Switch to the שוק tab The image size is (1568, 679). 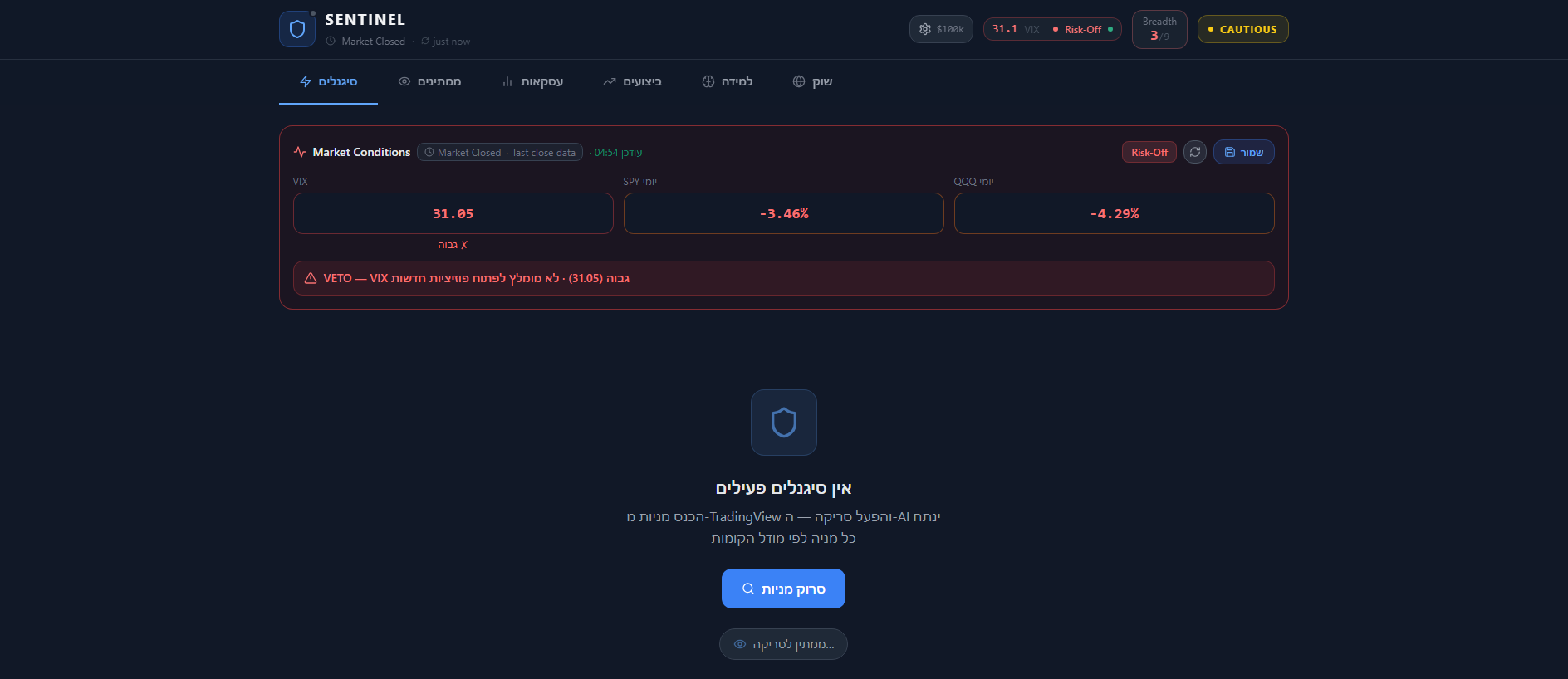point(812,81)
